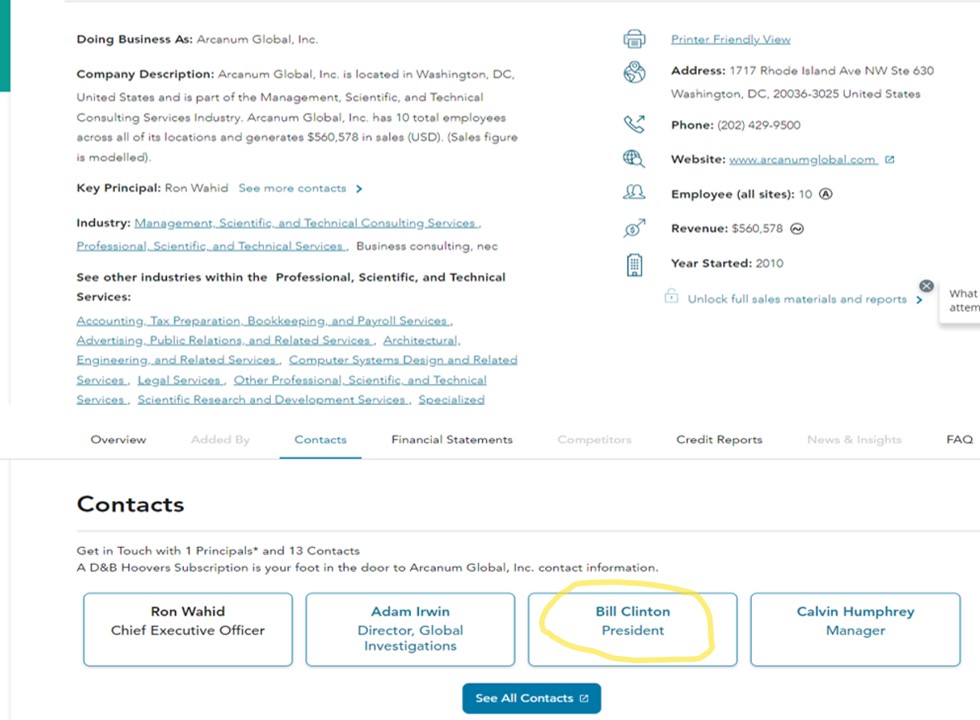Click the external link icon after website URL
Screen dimensions: 980x720
(890, 159)
